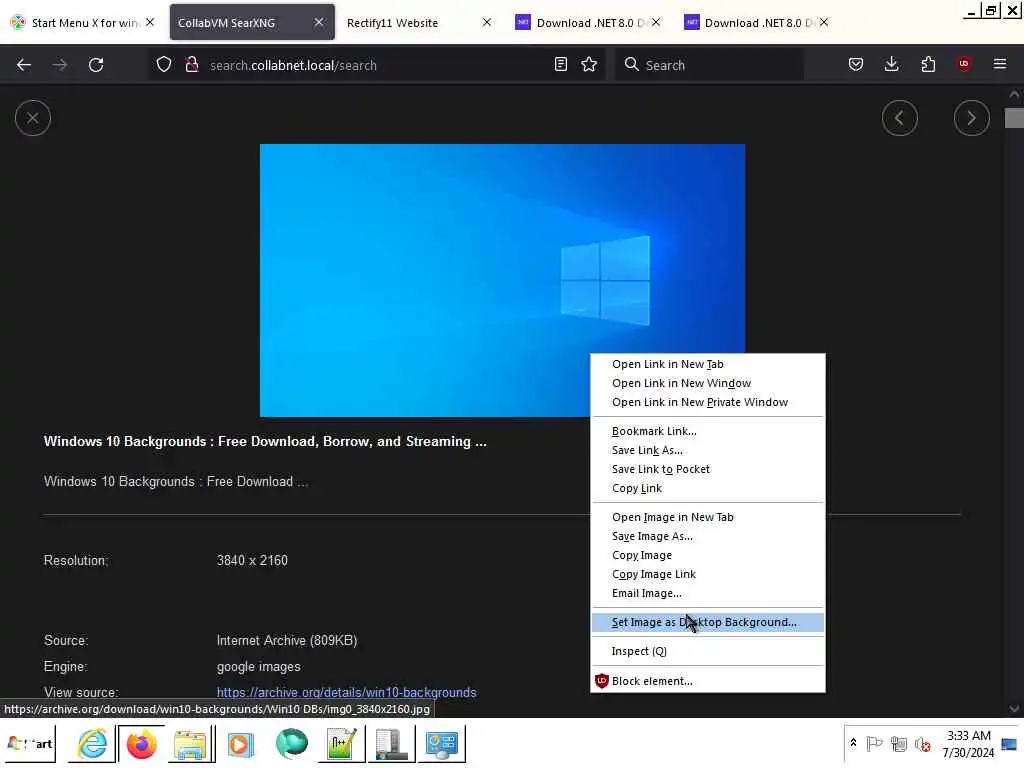Viewport: 1024px width, 768px height.
Task: Select Save Link to Pocket
Action: click(707, 469)
